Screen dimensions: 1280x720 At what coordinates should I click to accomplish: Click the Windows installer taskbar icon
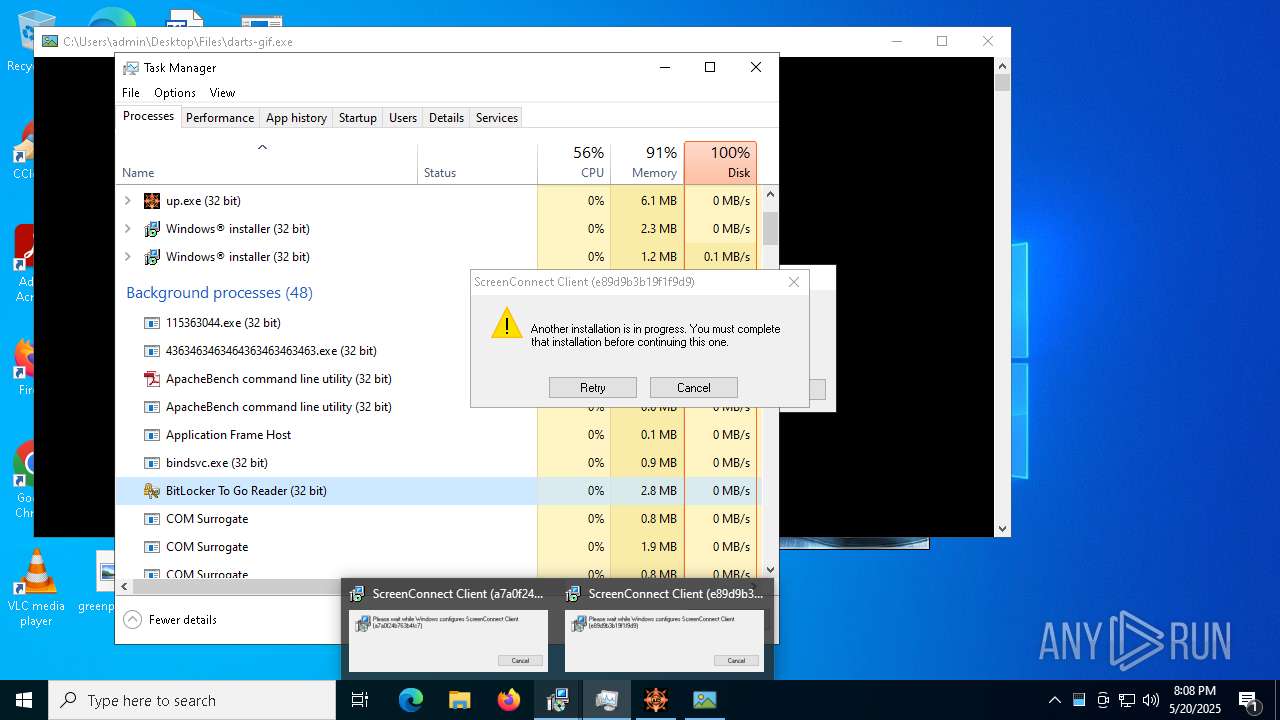557,700
